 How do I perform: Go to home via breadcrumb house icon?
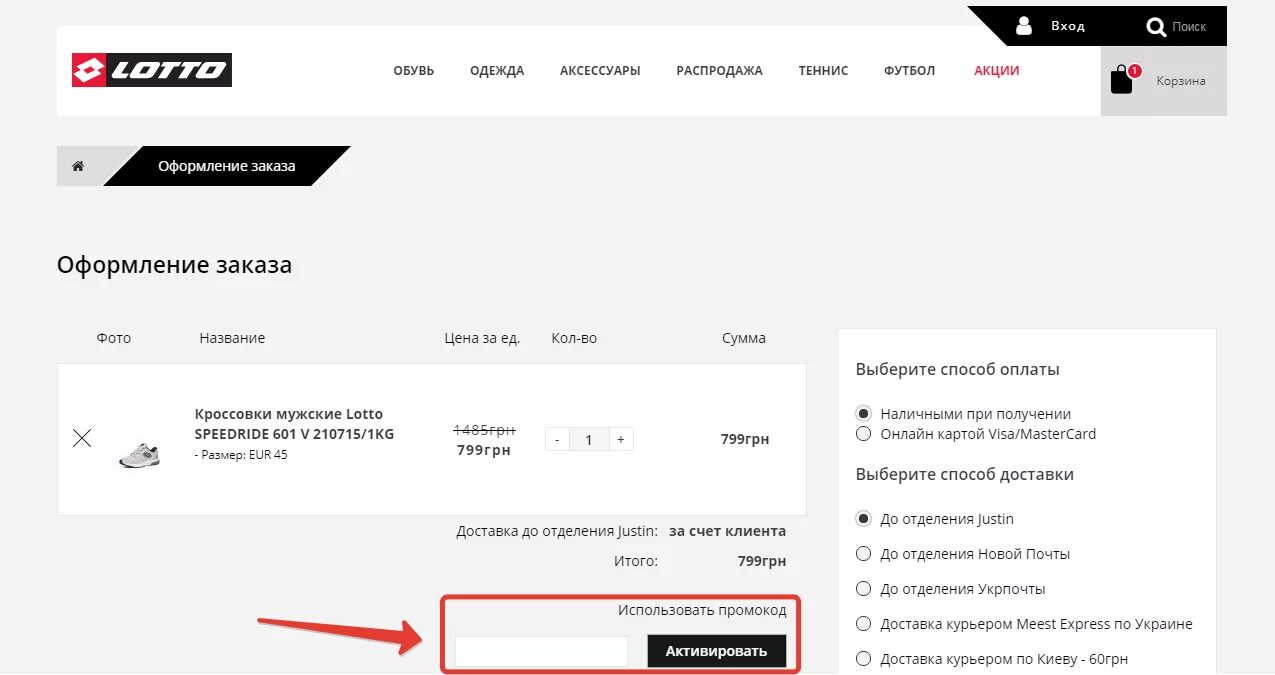tap(78, 166)
